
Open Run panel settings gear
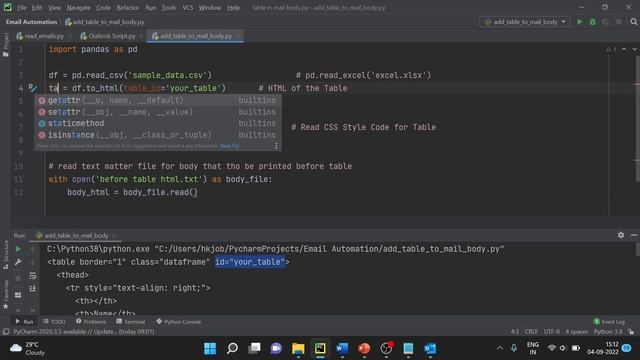click(621, 235)
